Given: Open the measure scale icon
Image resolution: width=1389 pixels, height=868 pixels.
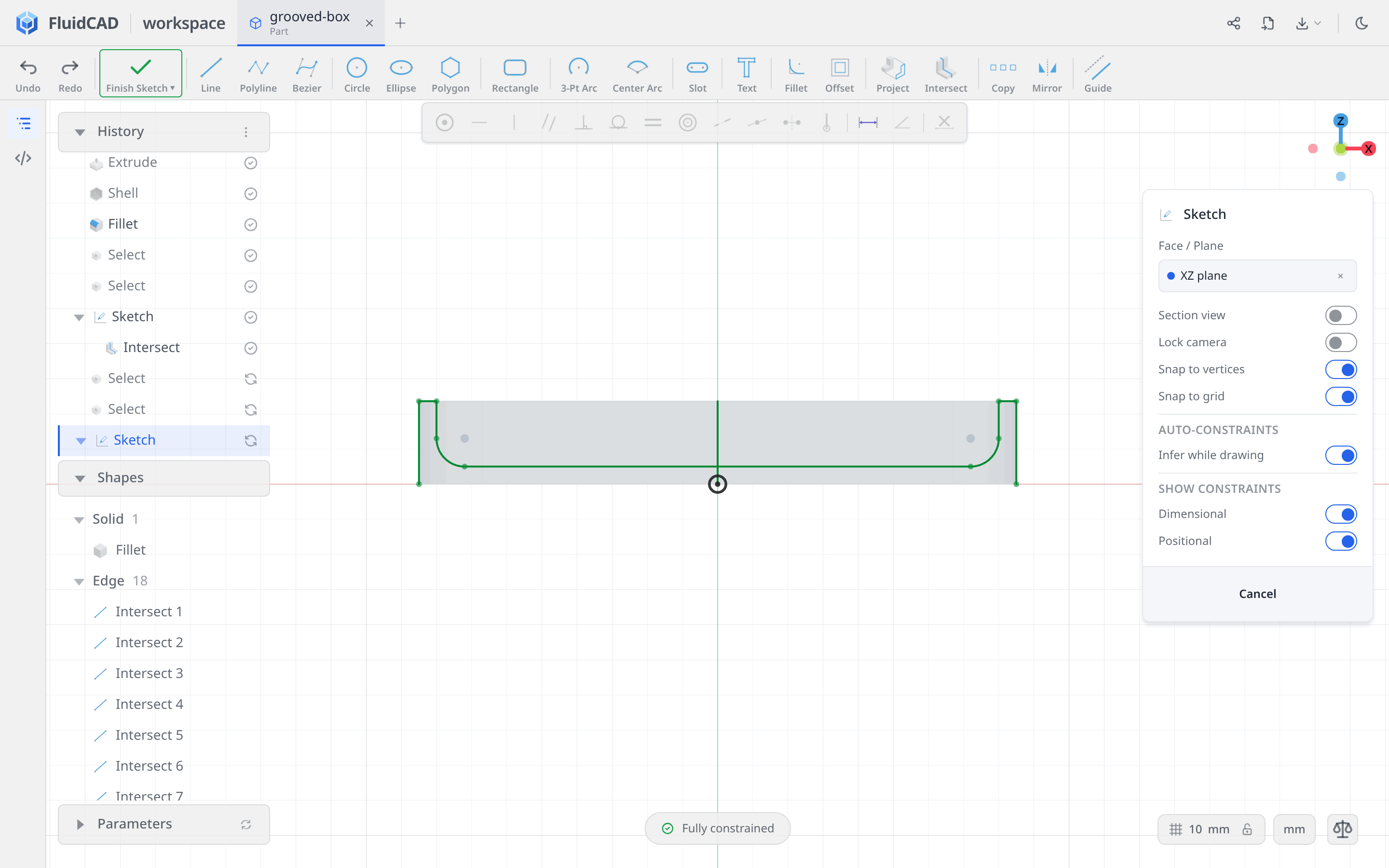Looking at the screenshot, I should pos(1342,828).
